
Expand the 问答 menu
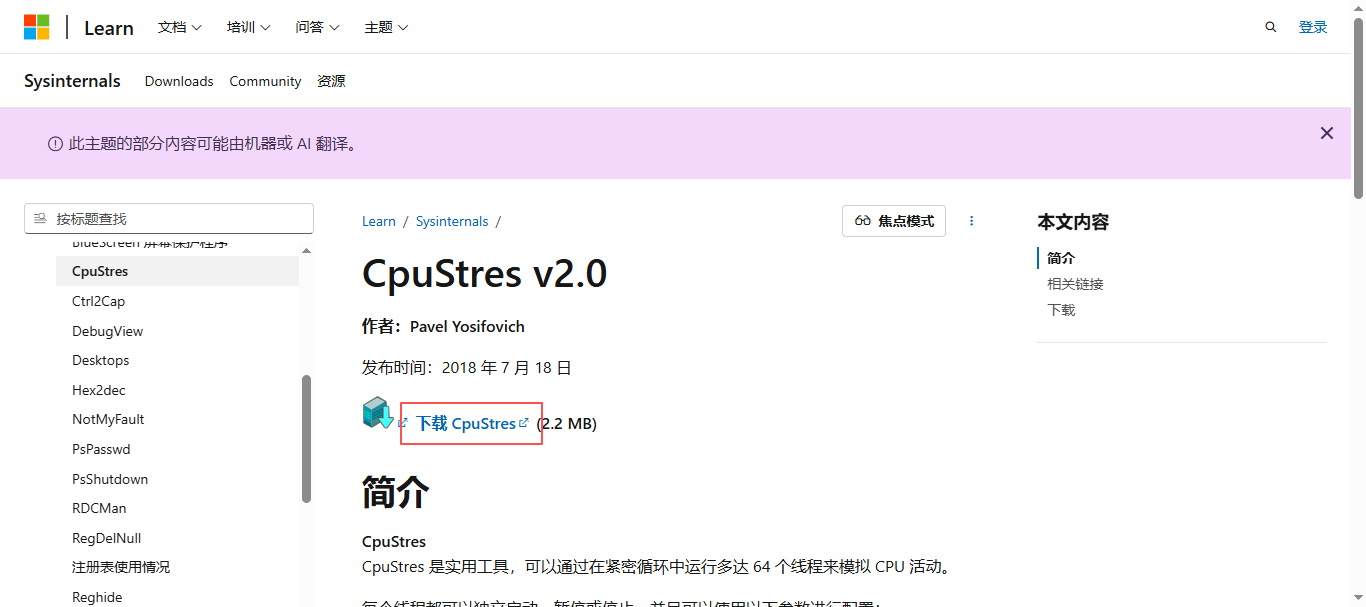pos(318,27)
